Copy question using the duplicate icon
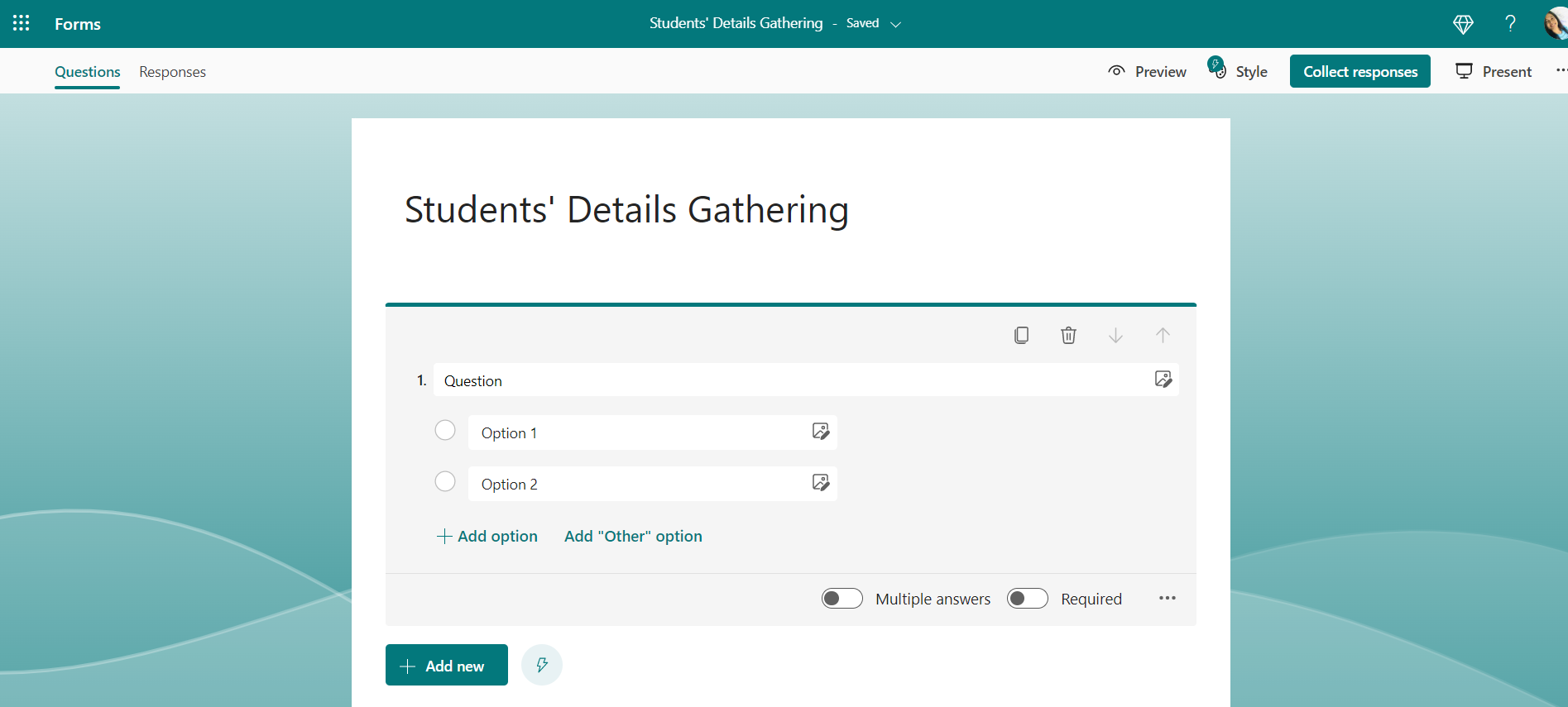The height and width of the screenshot is (707, 1568). [x=1022, y=335]
